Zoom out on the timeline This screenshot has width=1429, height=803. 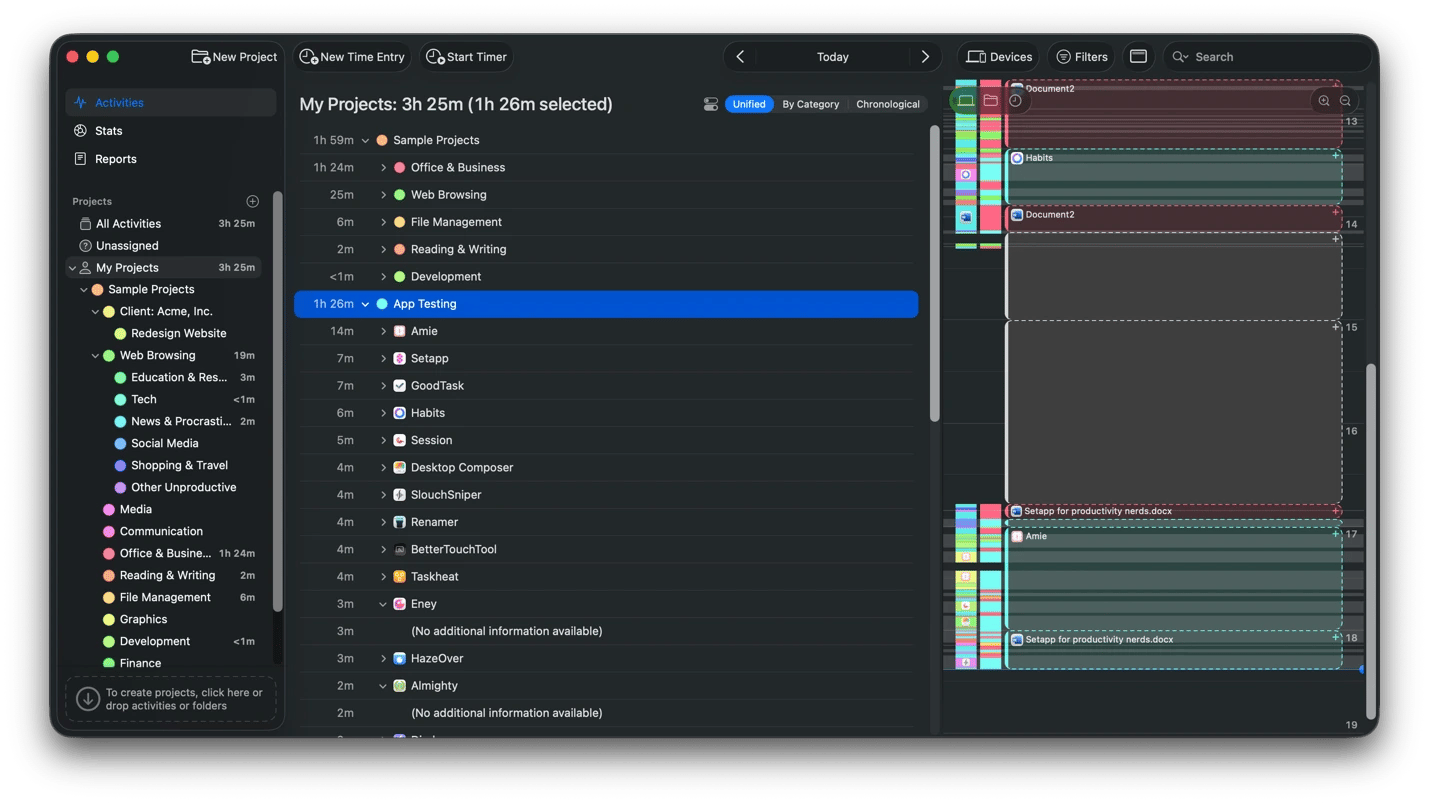point(1345,101)
